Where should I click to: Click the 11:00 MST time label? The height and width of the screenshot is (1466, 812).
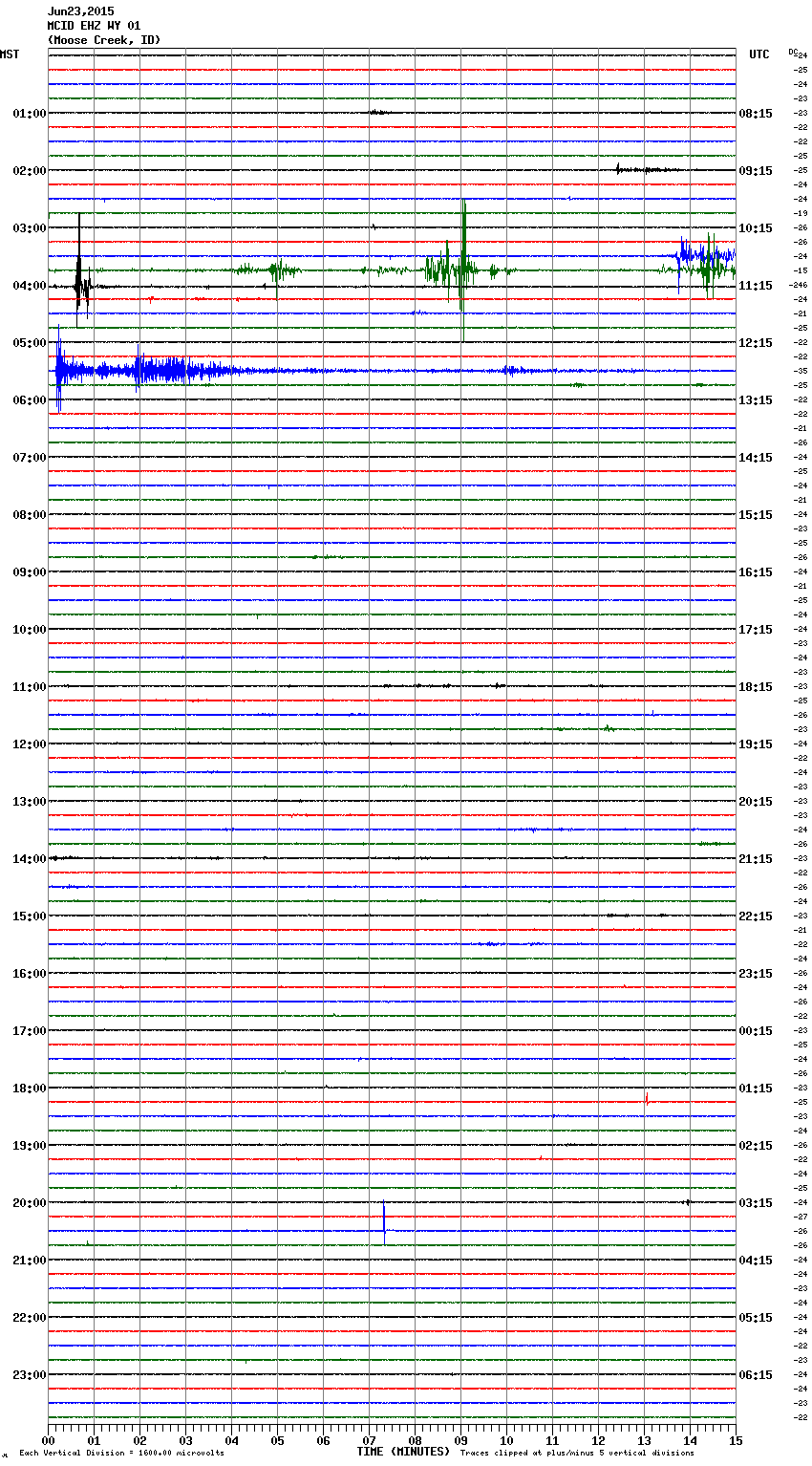pyautogui.click(x=30, y=687)
